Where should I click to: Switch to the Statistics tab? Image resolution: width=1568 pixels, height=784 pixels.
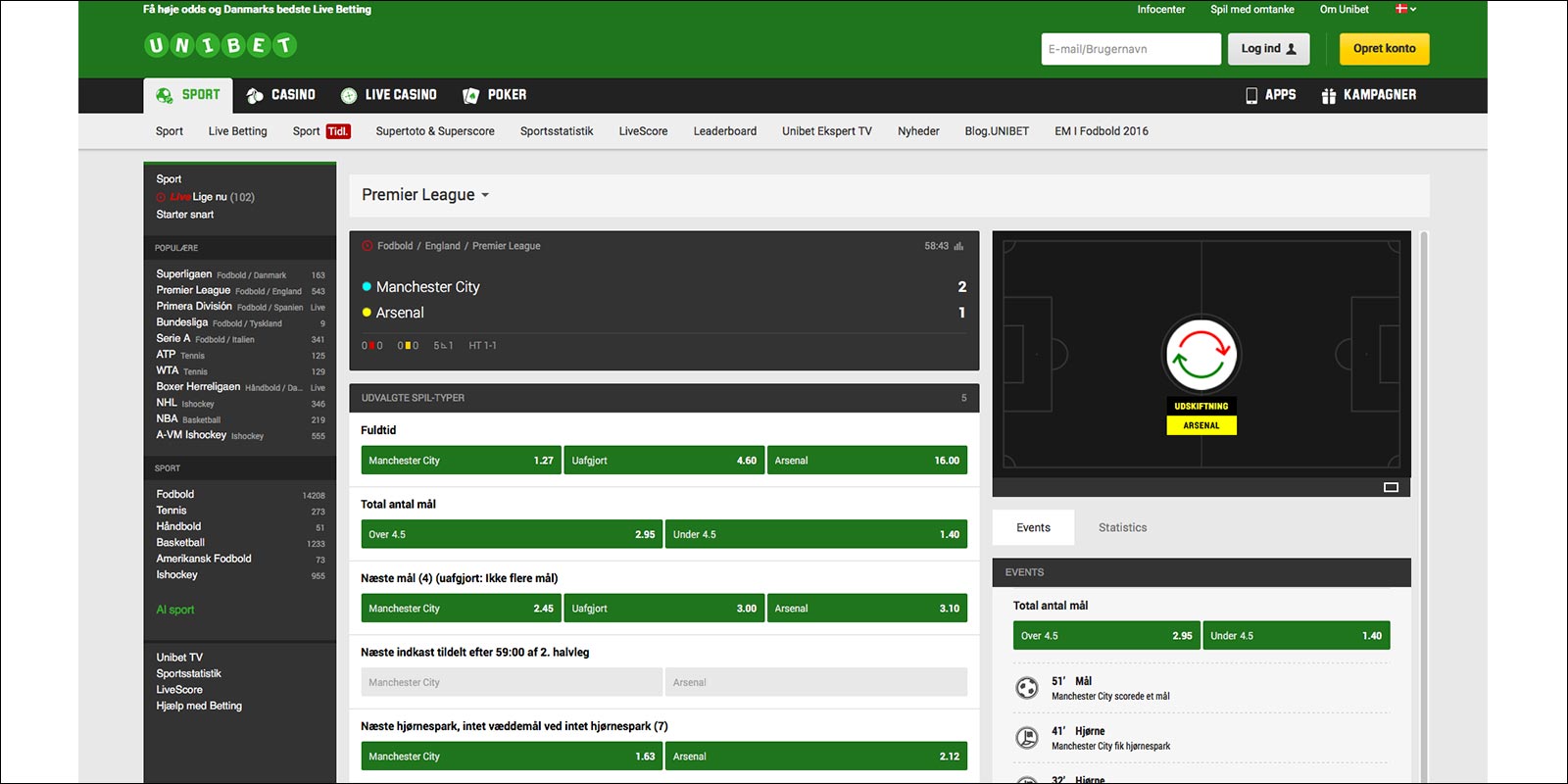[x=1122, y=527]
